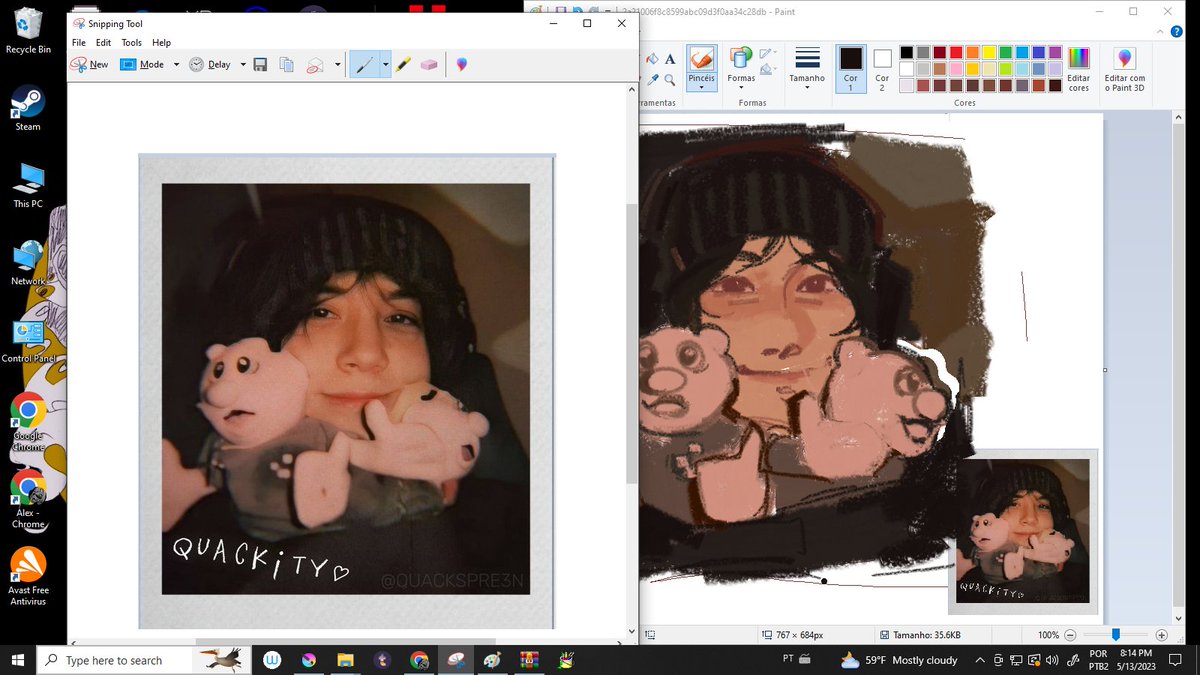Pick the black color swatch
1200x675 pixels.
[906, 52]
